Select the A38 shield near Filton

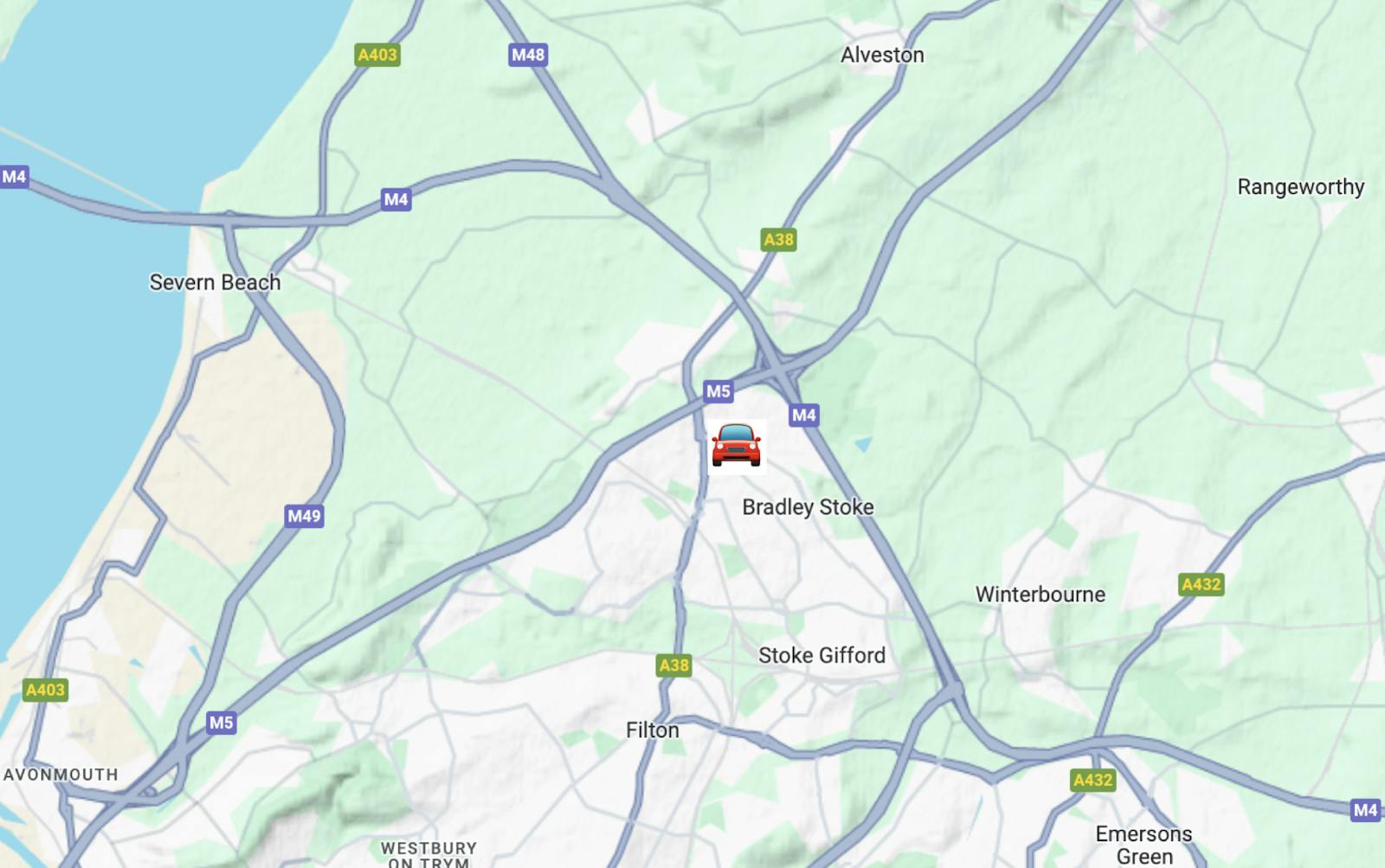pos(673,665)
